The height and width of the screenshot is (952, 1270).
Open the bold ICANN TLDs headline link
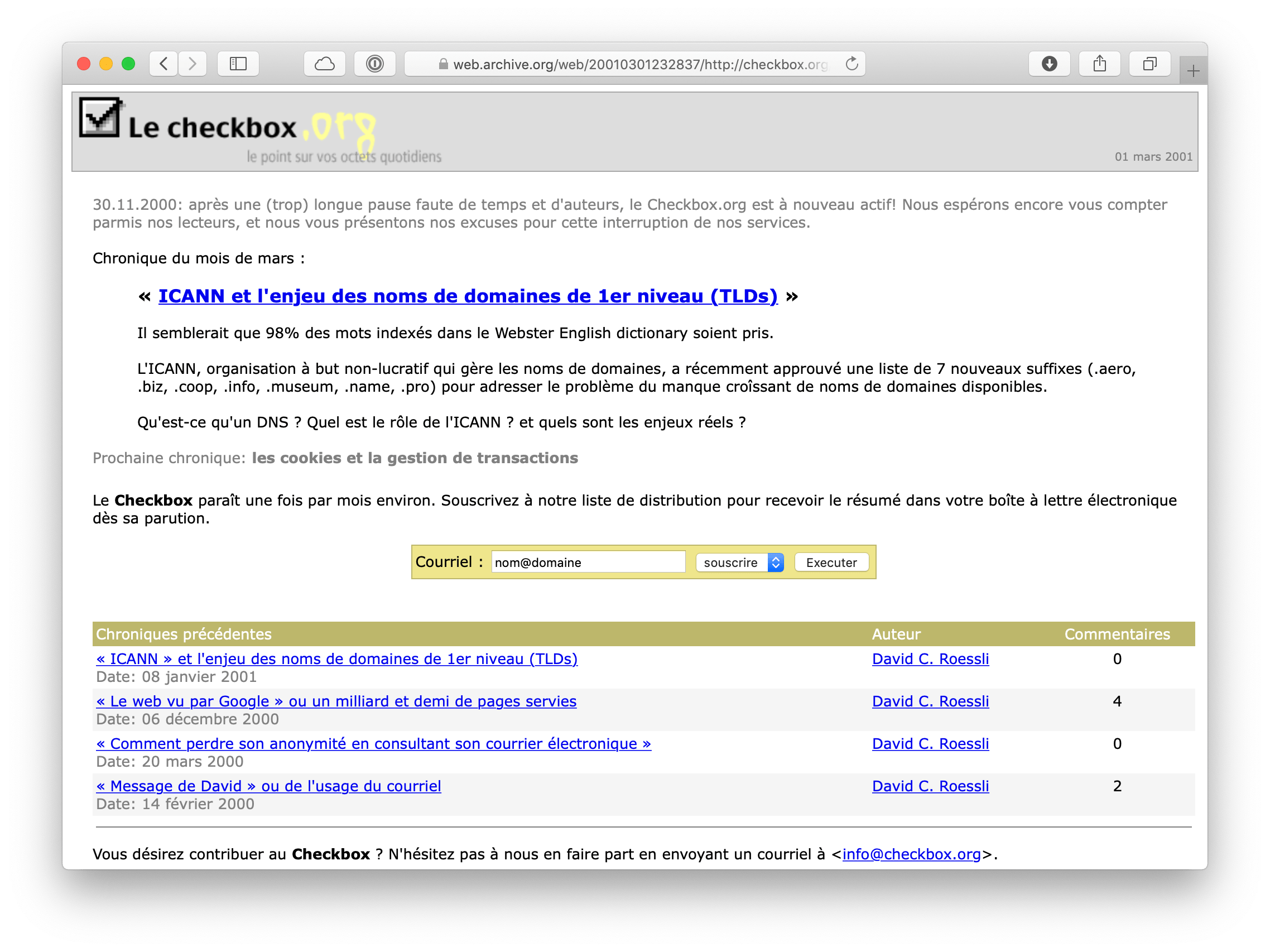point(468,296)
